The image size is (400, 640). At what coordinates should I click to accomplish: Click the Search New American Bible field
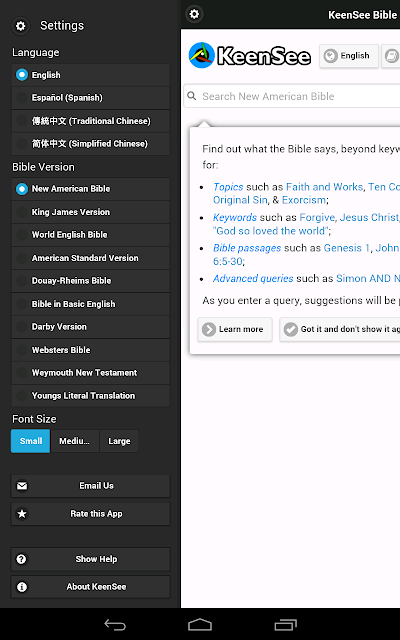292,96
